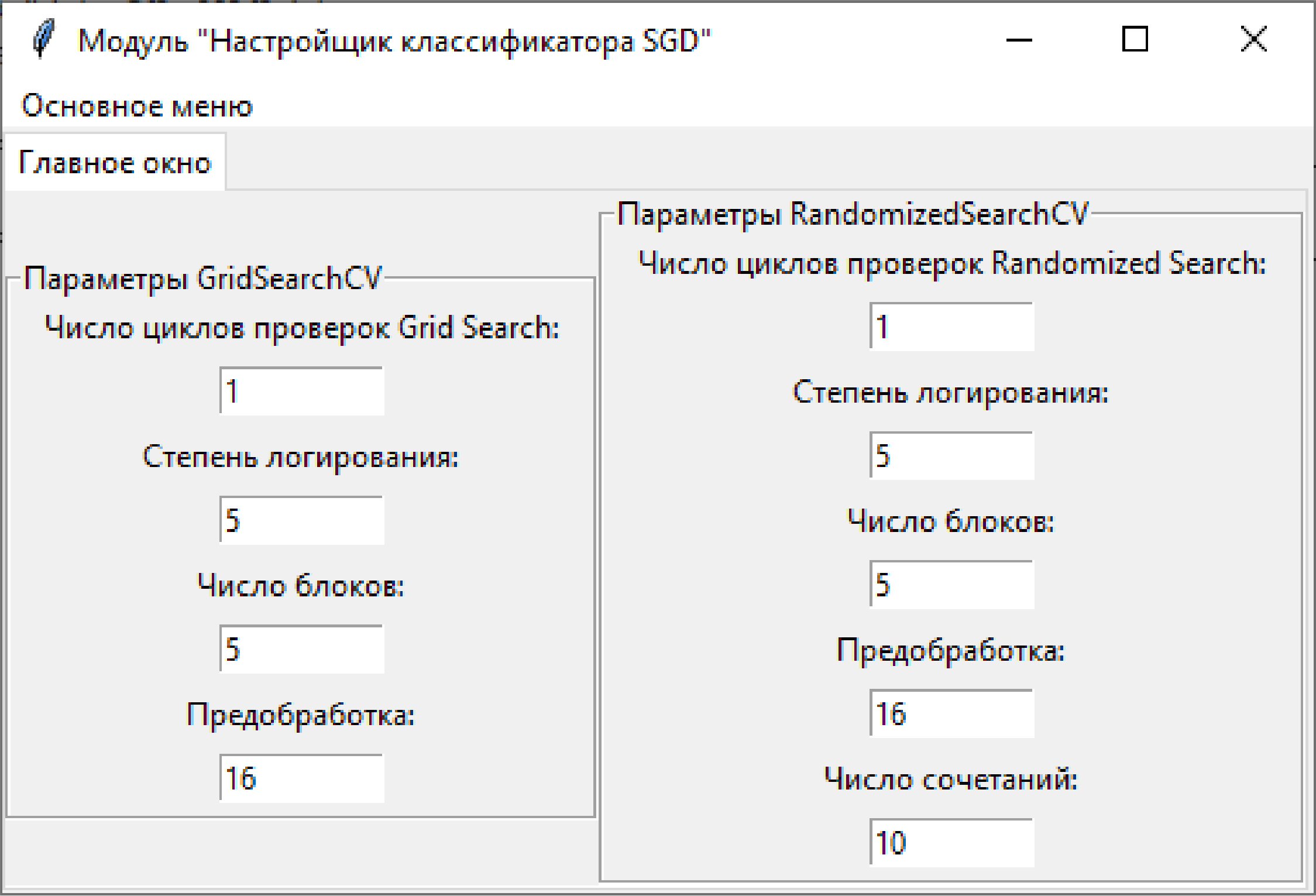1316x896 pixels.
Task: Click the Число сочетаний label
Action: coord(951,779)
